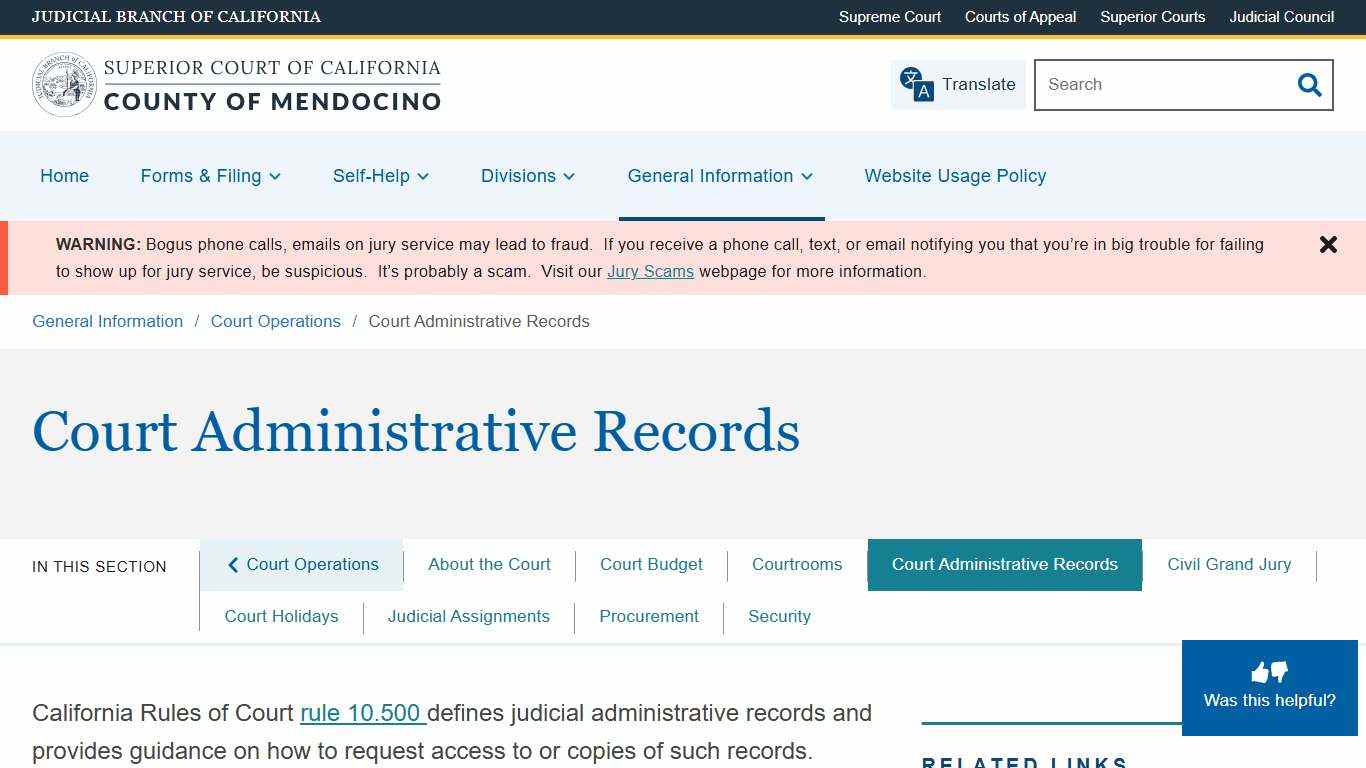The width and height of the screenshot is (1366, 768).
Task: Select the Home menu item
Action: 64,176
